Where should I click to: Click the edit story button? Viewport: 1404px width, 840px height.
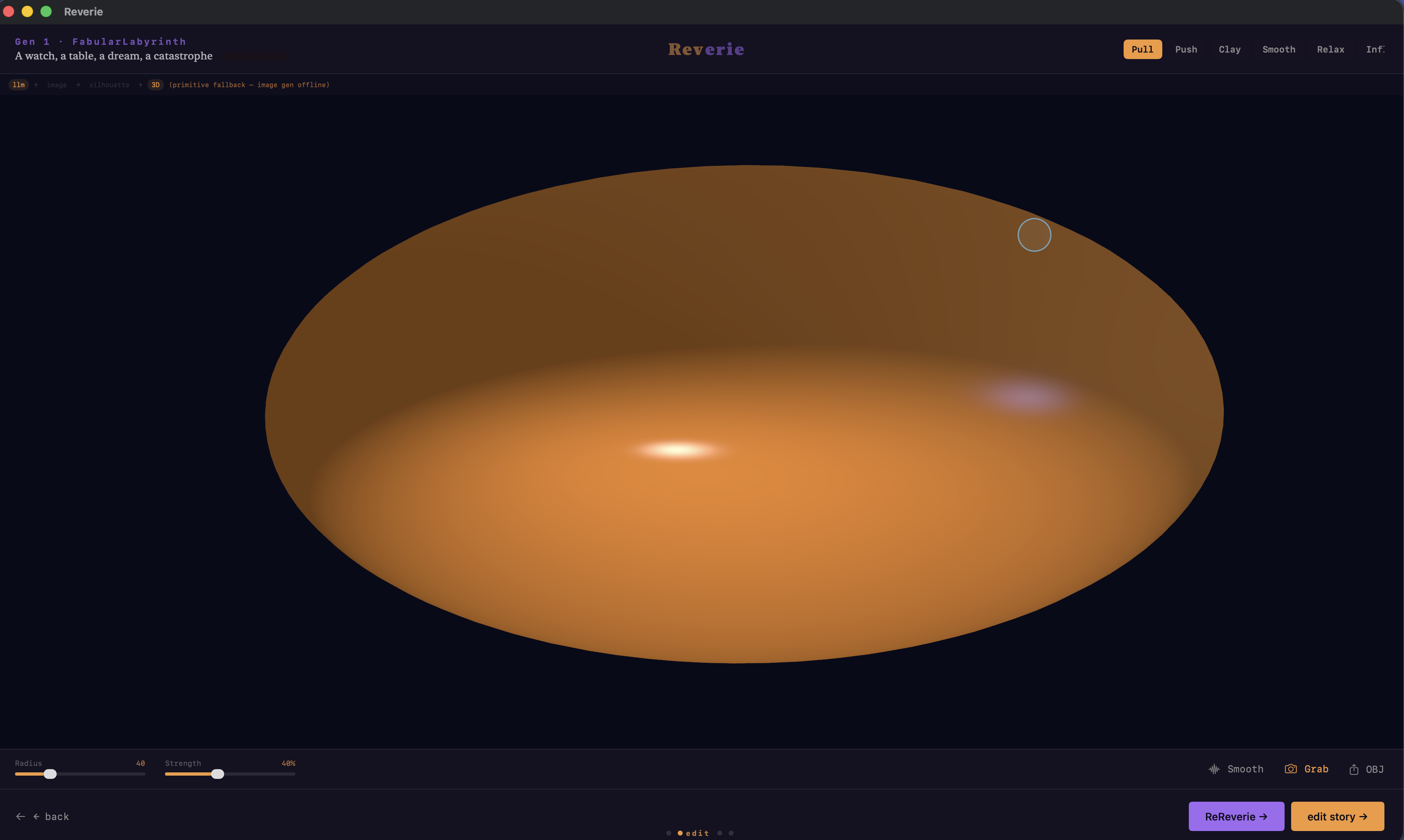pyautogui.click(x=1337, y=816)
